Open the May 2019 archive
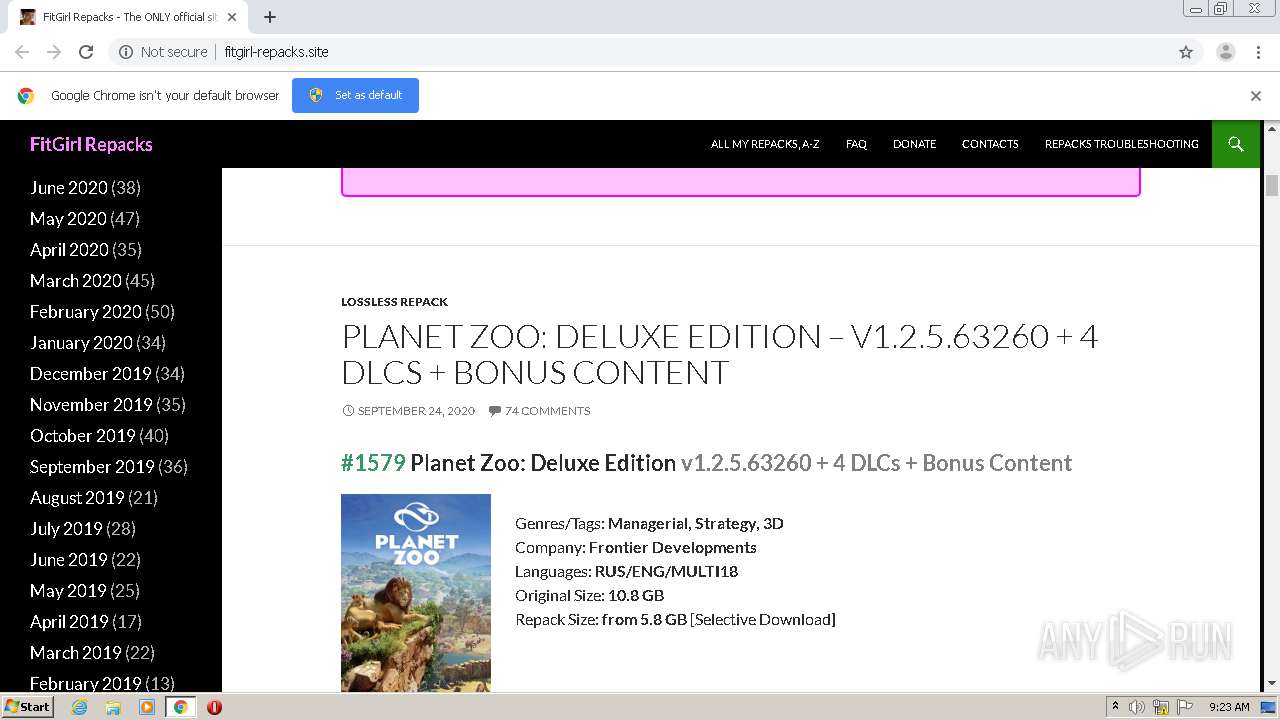1280x720 pixels. [x=68, y=591]
